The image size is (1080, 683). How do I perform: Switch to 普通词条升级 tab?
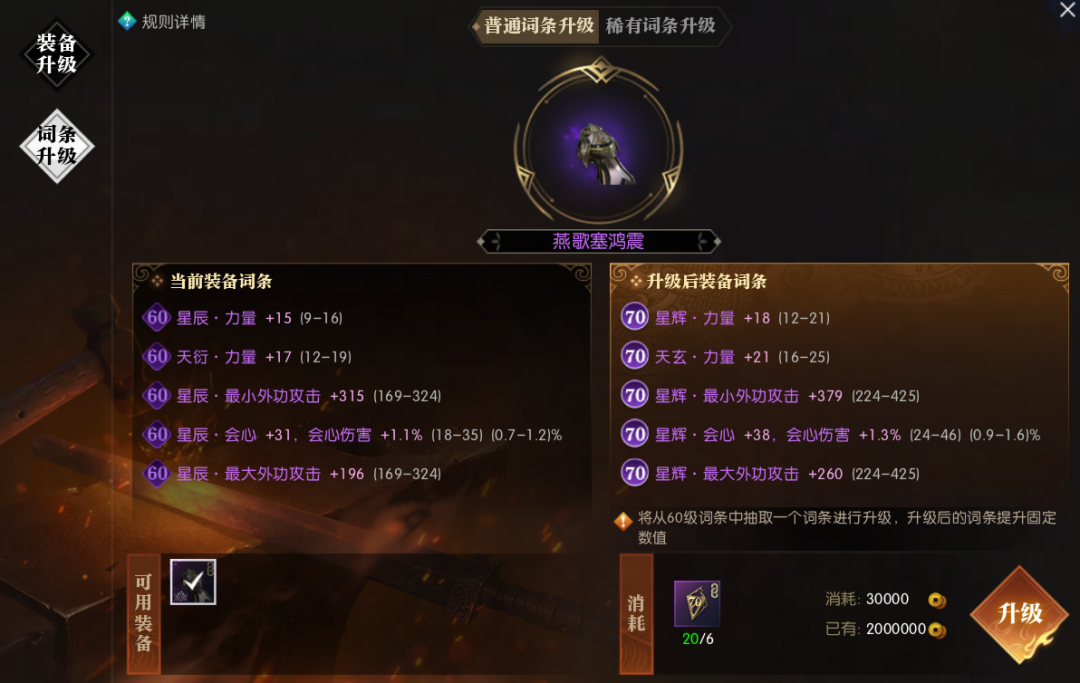(x=538, y=26)
